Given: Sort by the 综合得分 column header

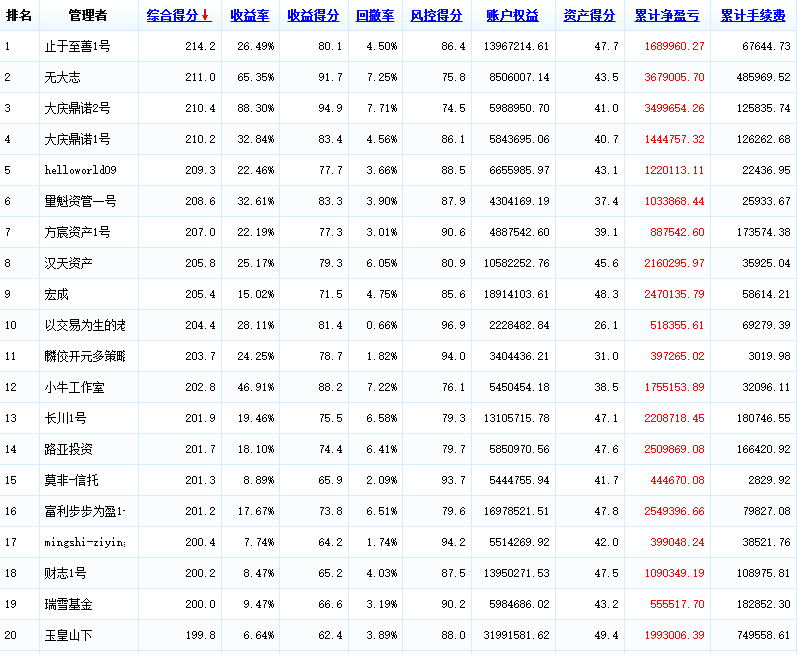Looking at the screenshot, I should [x=172, y=16].
